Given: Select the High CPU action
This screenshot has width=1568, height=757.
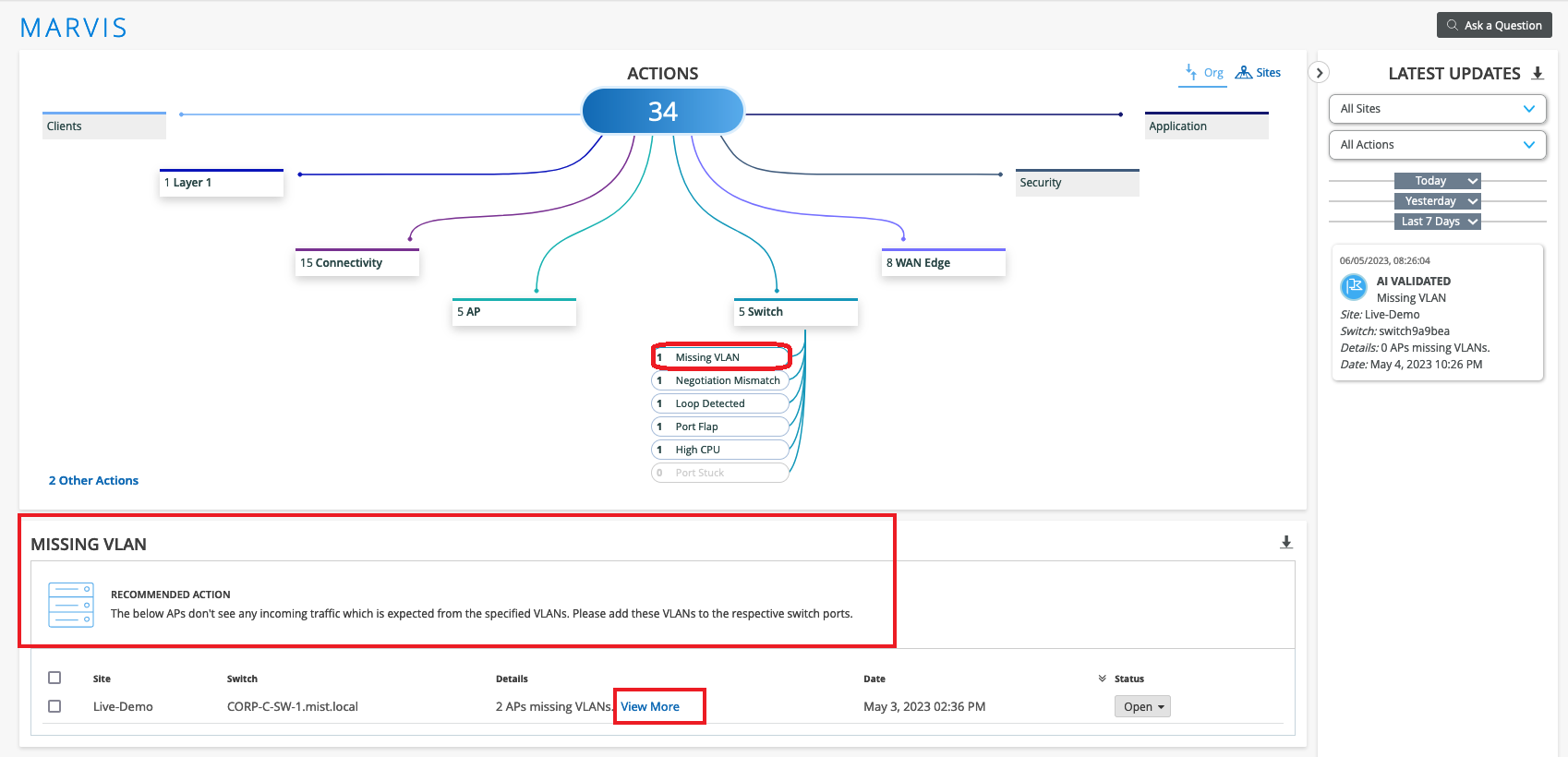Looking at the screenshot, I should (x=720, y=450).
